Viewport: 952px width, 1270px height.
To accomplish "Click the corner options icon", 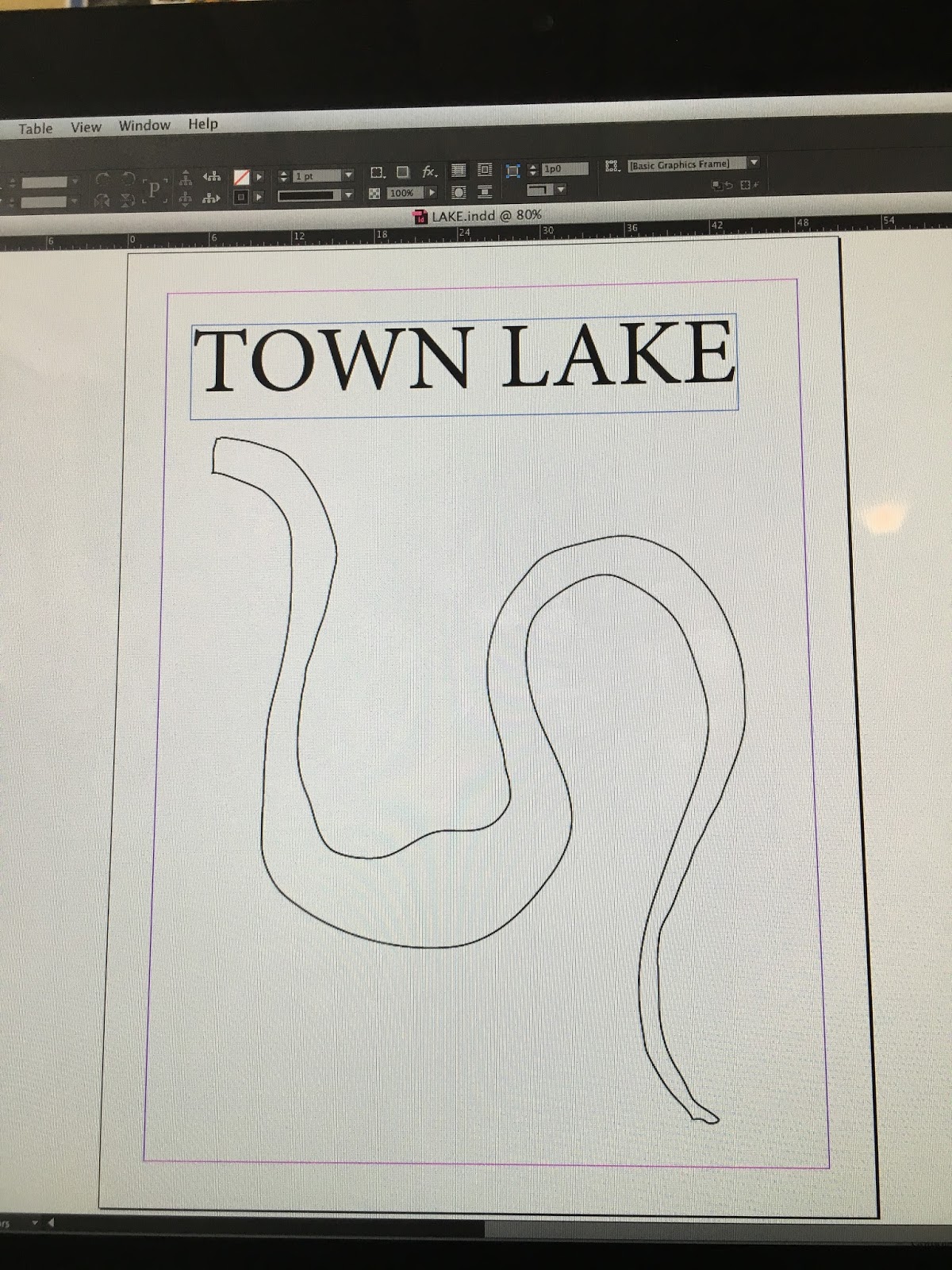I will click(378, 172).
